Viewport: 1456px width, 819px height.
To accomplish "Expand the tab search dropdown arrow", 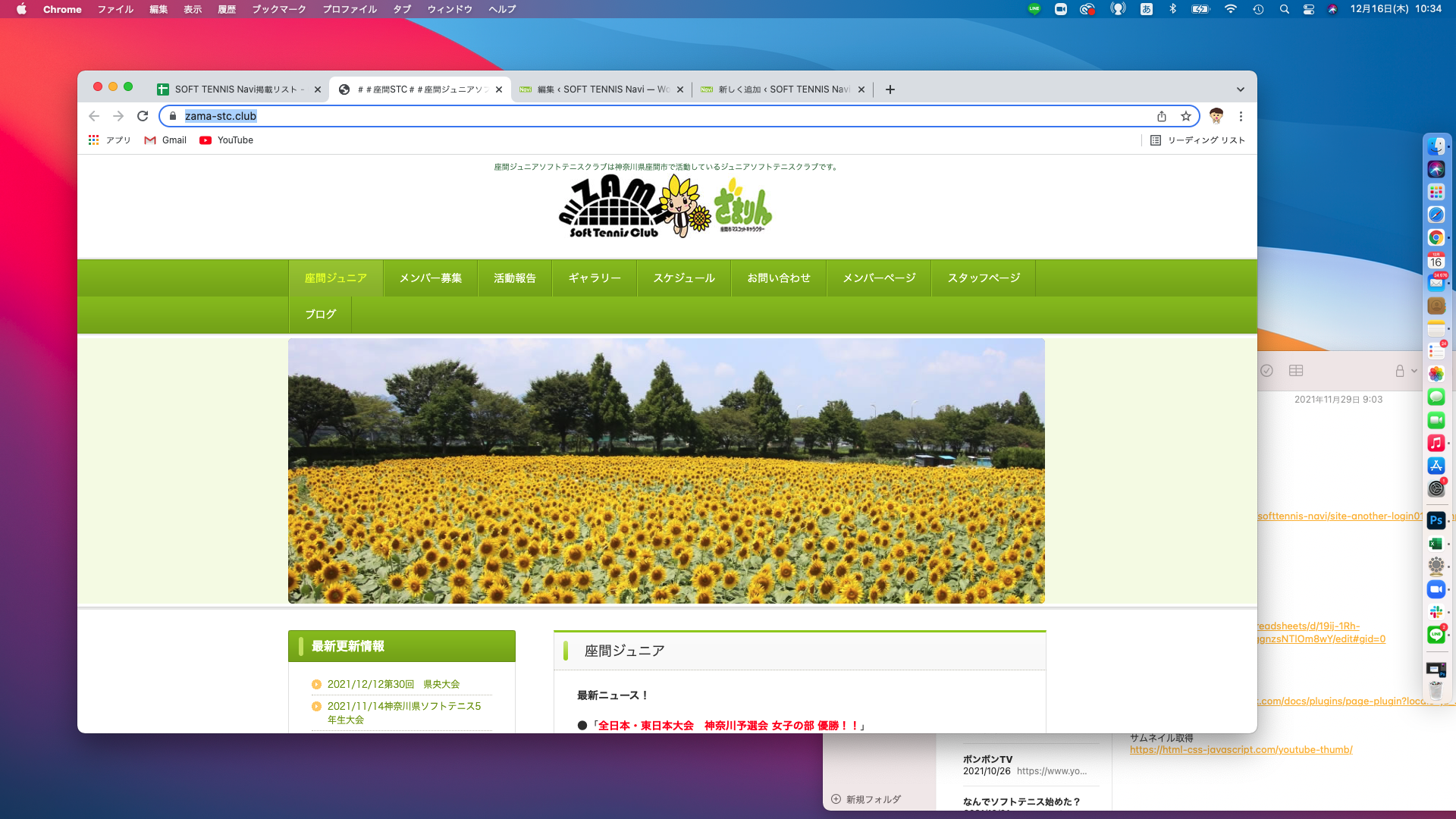I will [x=1241, y=89].
